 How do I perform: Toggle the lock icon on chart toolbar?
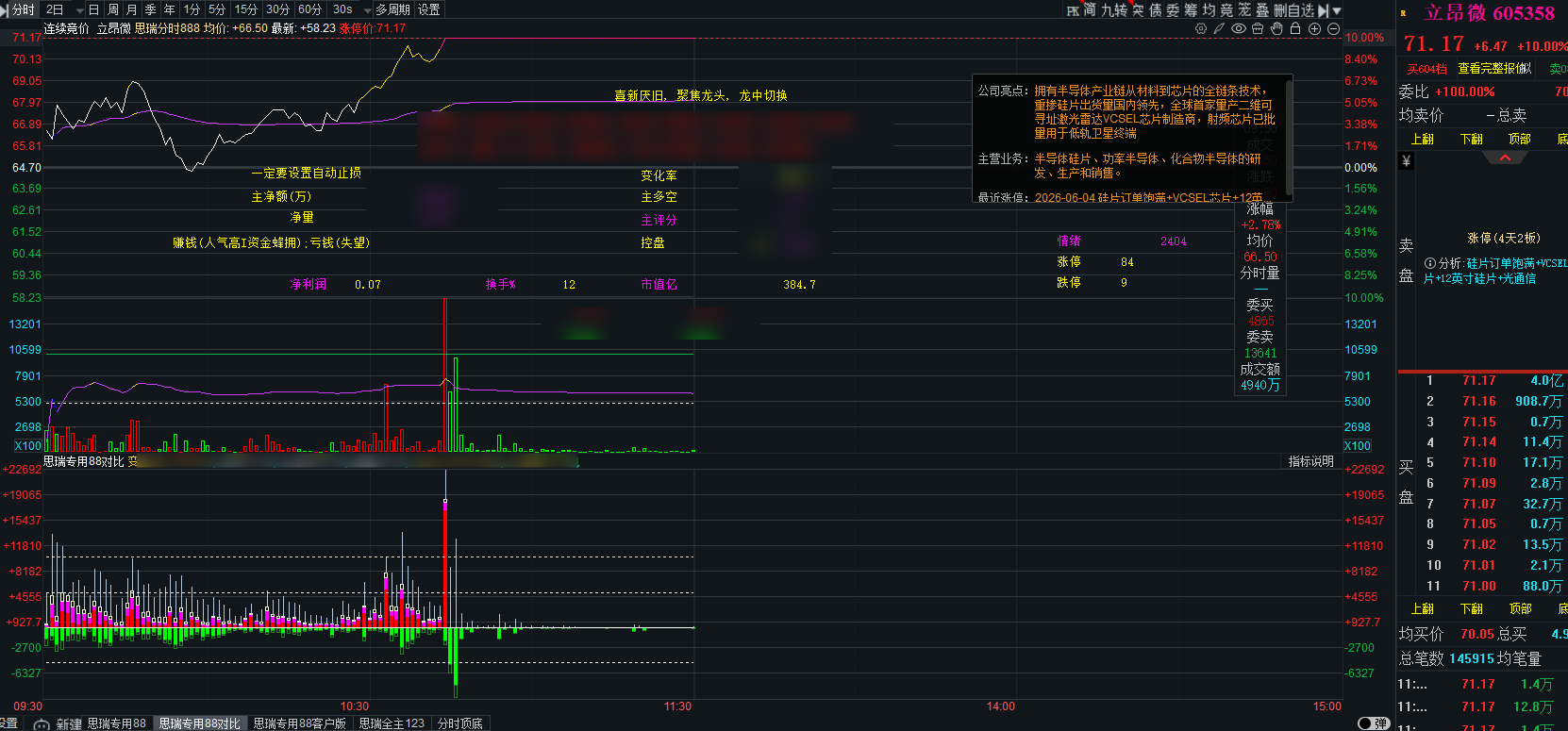(x=1295, y=28)
